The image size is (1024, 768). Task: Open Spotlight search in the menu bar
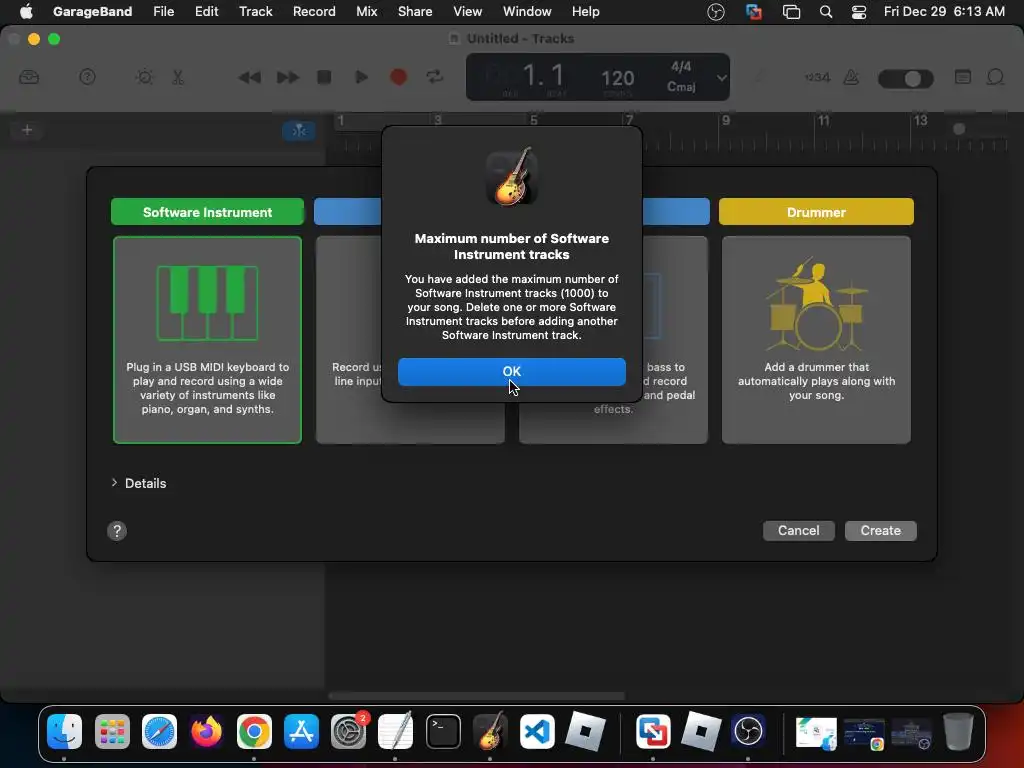point(825,12)
